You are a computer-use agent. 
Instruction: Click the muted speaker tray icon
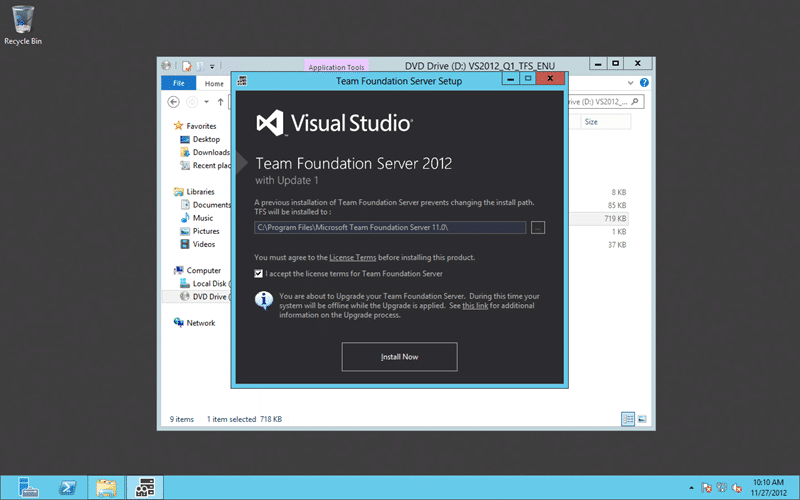[x=737, y=488]
